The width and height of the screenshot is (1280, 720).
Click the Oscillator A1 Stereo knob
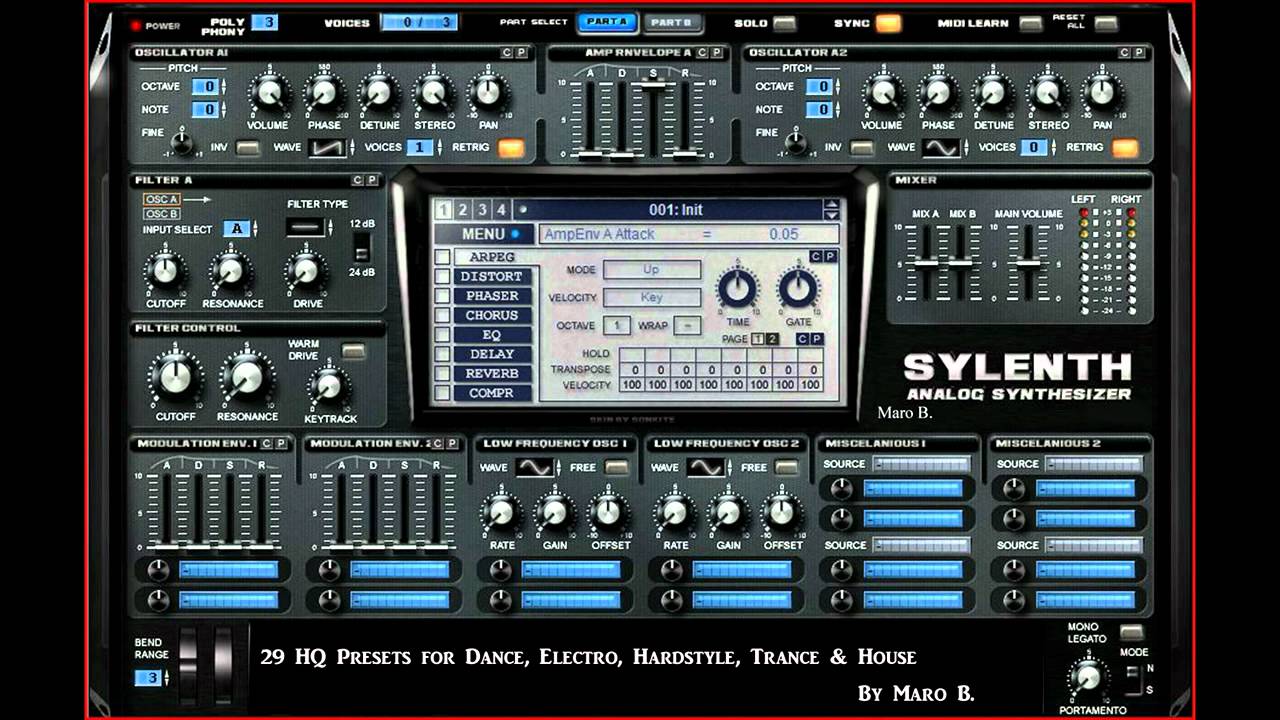[433, 93]
